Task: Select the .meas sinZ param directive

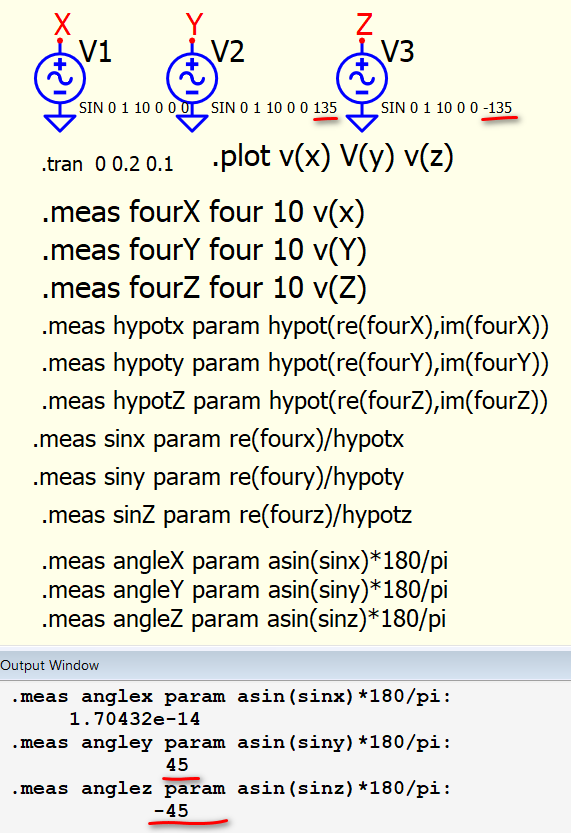Action: (227, 515)
